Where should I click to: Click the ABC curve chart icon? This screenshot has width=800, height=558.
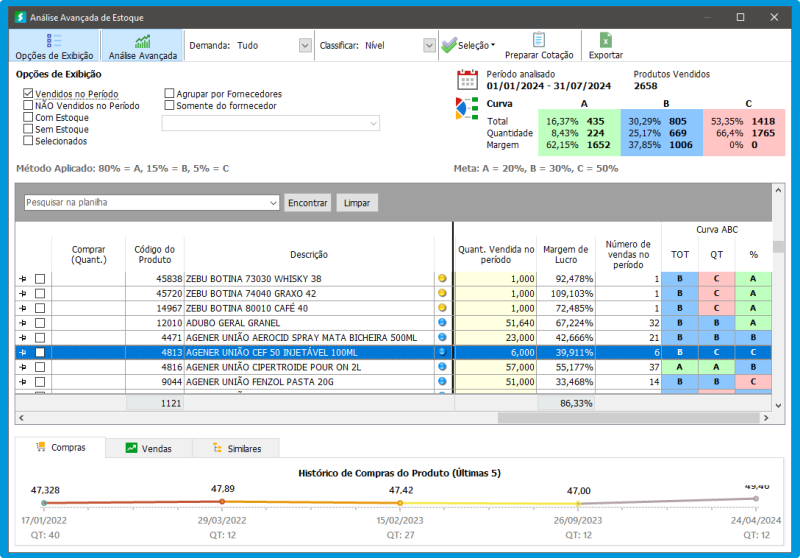pos(467,109)
